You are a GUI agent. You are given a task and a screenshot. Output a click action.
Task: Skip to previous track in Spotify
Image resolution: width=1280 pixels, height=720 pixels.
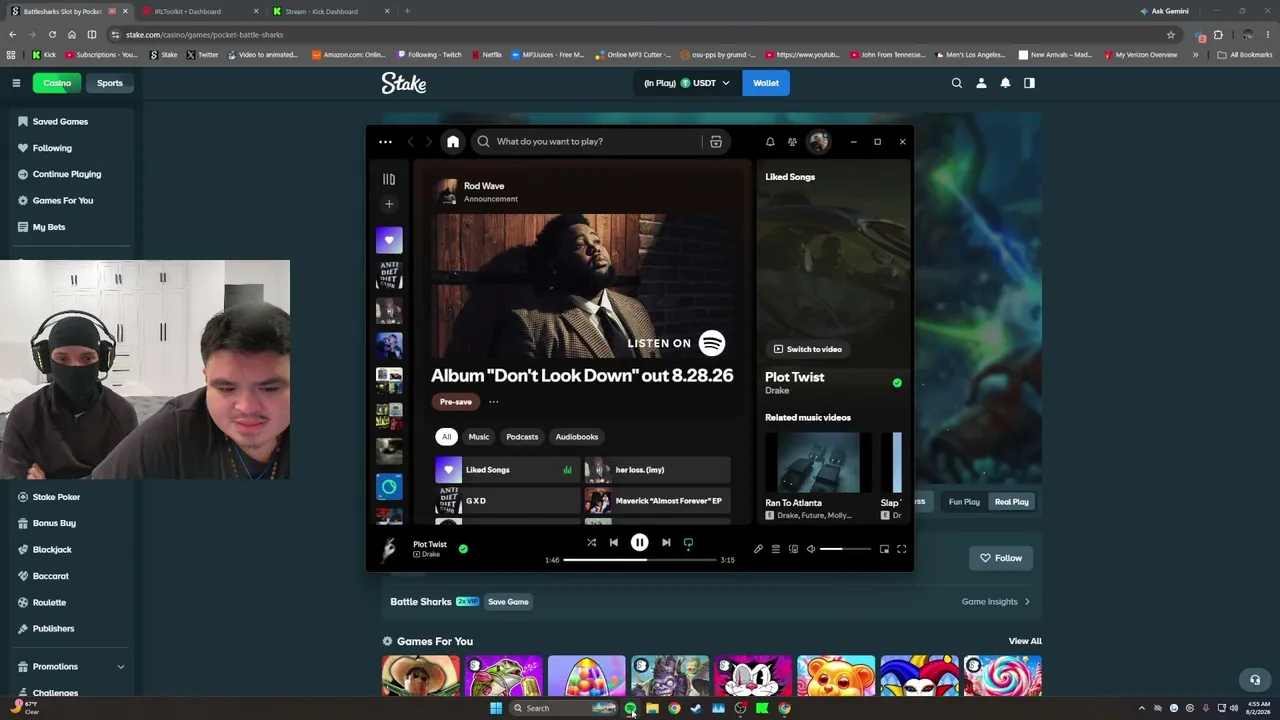click(614, 543)
